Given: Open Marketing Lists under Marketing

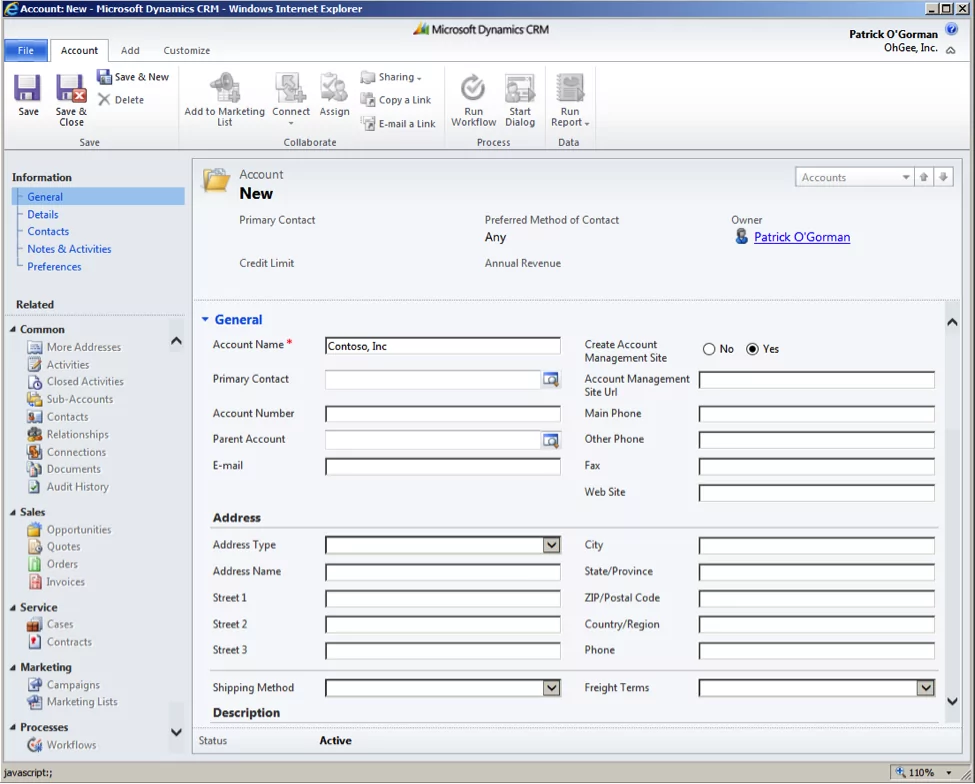Looking at the screenshot, I should [x=81, y=701].
